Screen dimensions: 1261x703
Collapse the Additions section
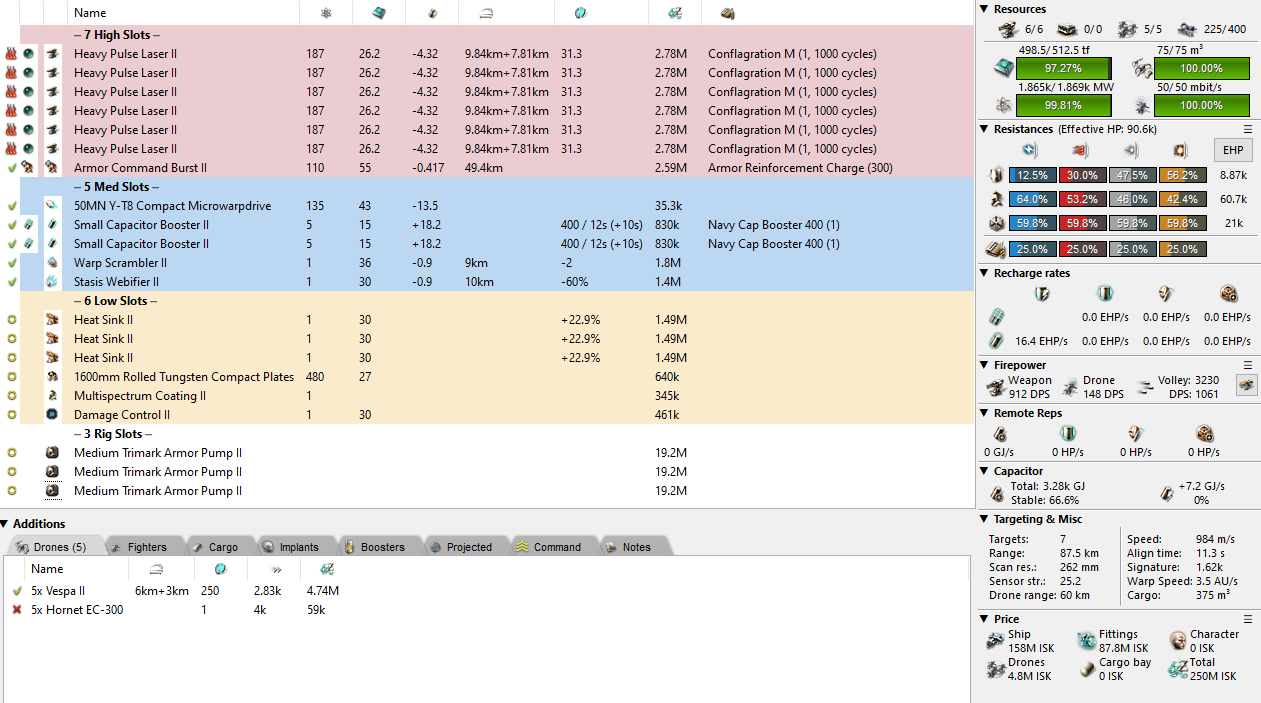(x=6, y=524)
